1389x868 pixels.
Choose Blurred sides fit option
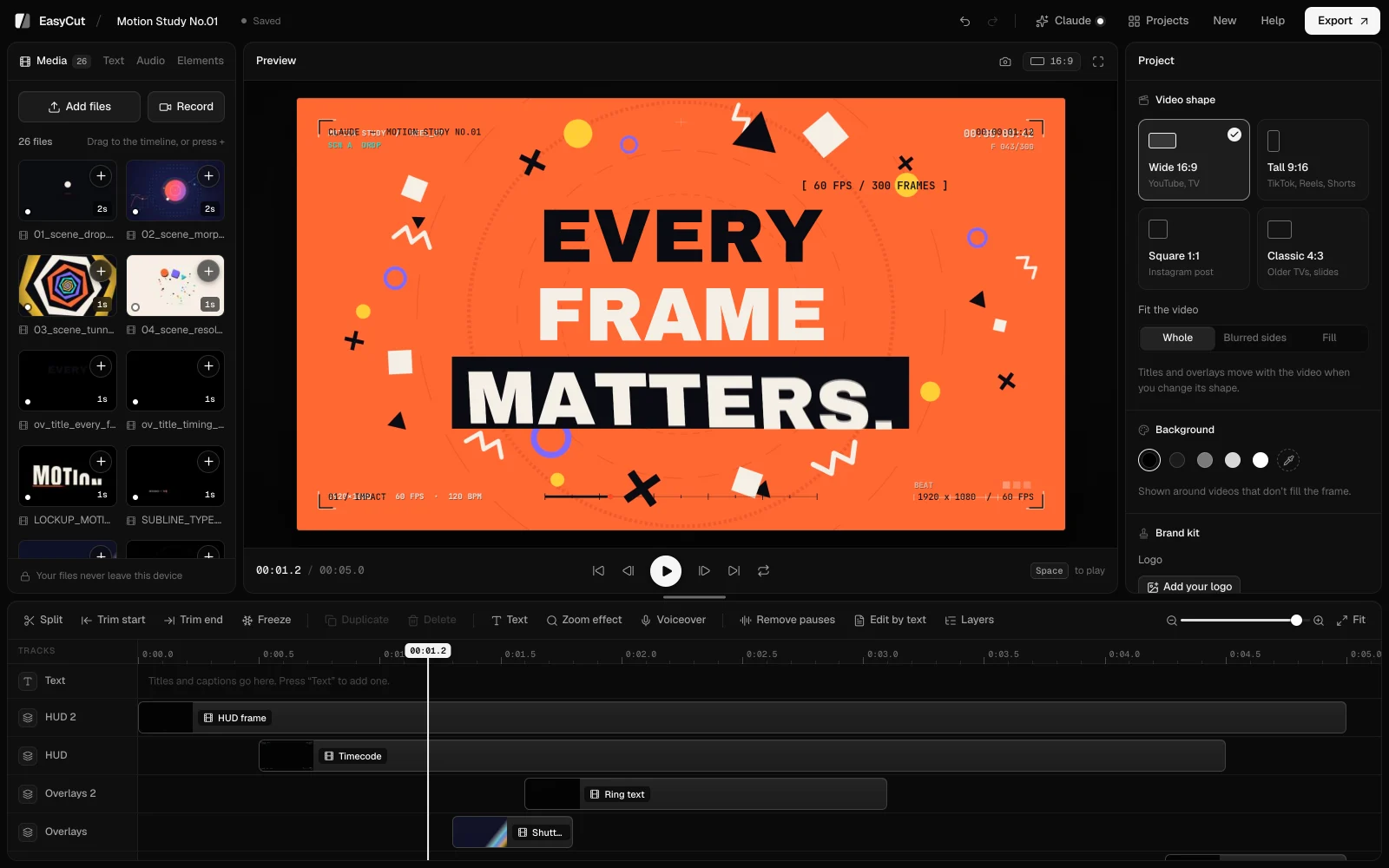pos(1254,338)
